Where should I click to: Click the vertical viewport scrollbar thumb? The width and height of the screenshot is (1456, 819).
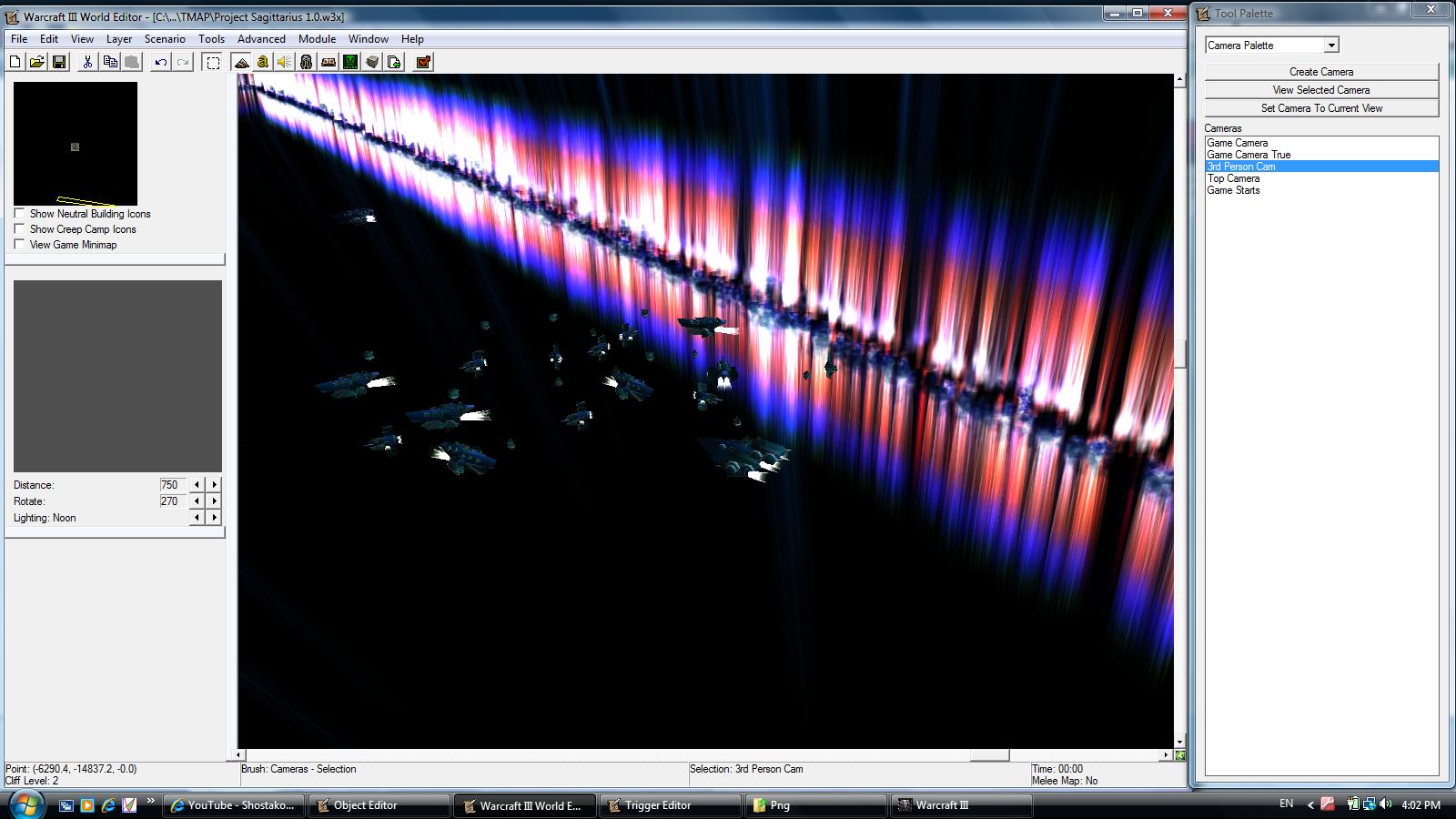pyautogui.click(x=1179, y=355)
